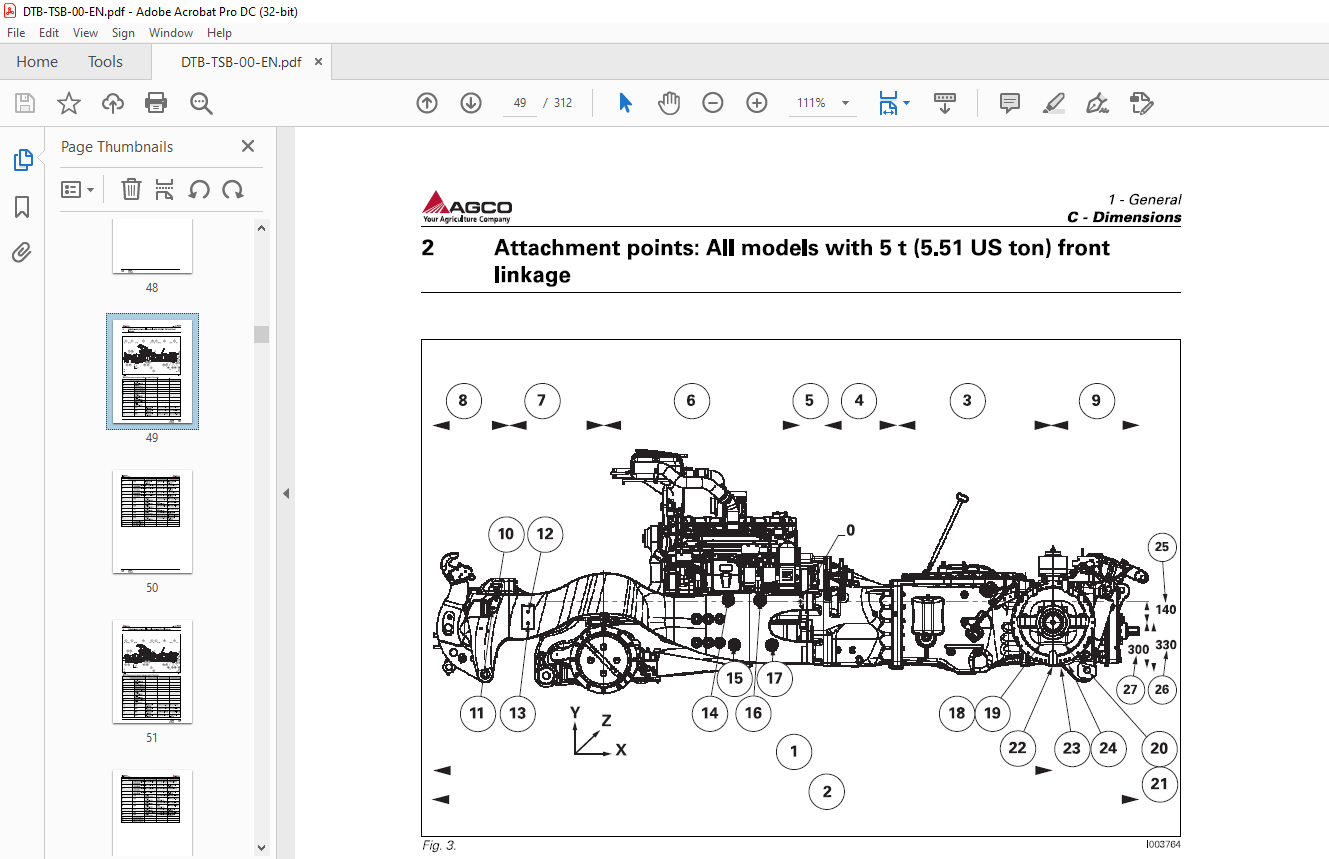Collapse the navigation pane arrow
This screenshot has width=1329, height=859.
285,493
